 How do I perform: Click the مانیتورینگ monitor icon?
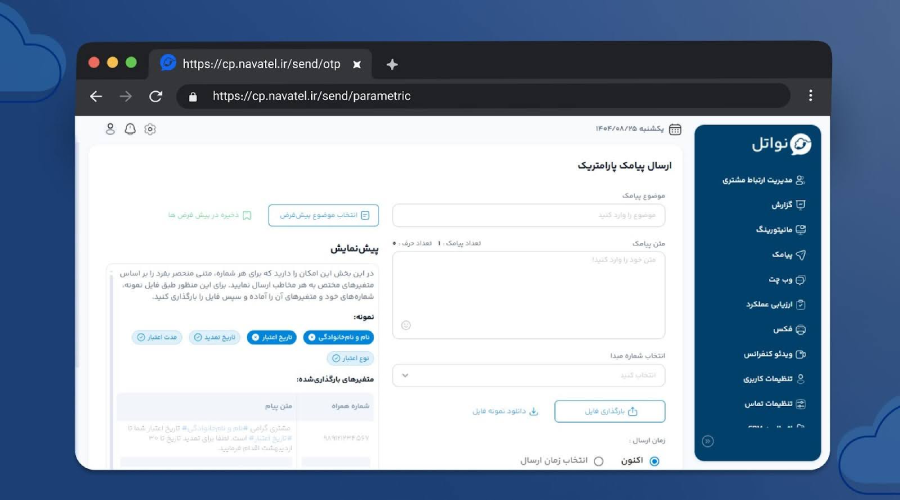click(x=801, y=230)
